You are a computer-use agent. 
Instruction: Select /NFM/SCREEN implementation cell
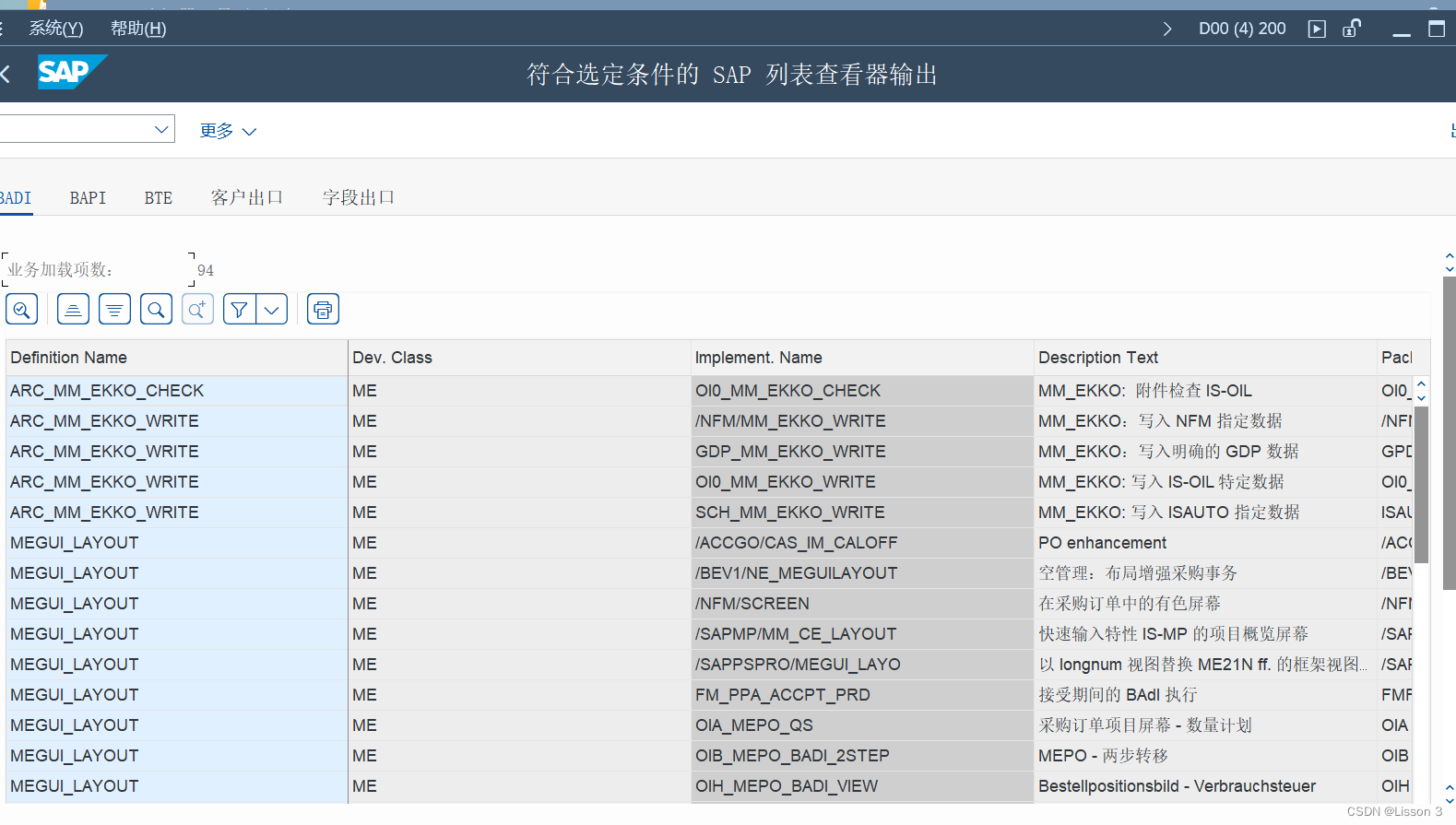coord(862,604)
